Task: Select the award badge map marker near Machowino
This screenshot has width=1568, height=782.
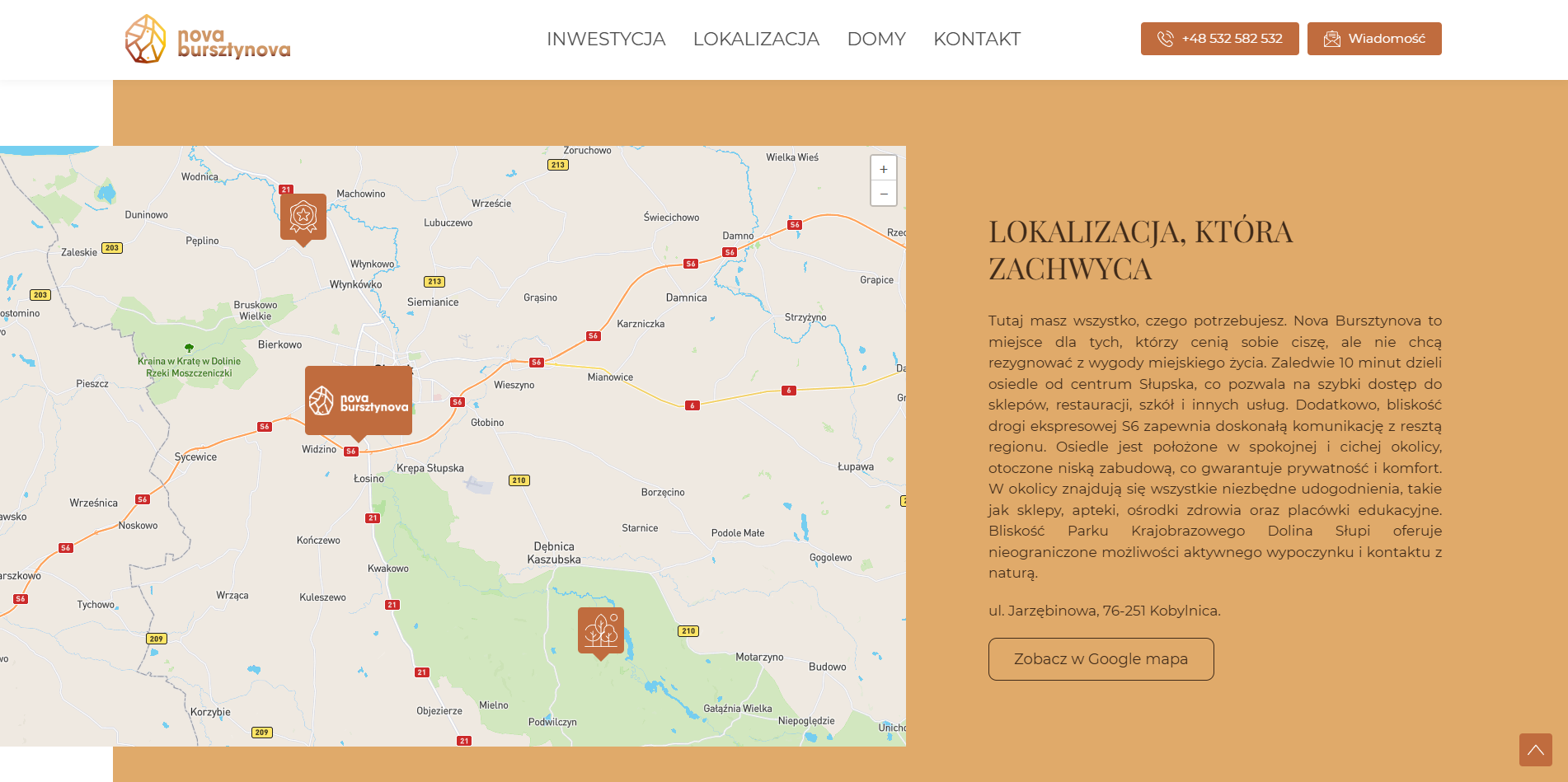Action: click(x=303, y=219)
